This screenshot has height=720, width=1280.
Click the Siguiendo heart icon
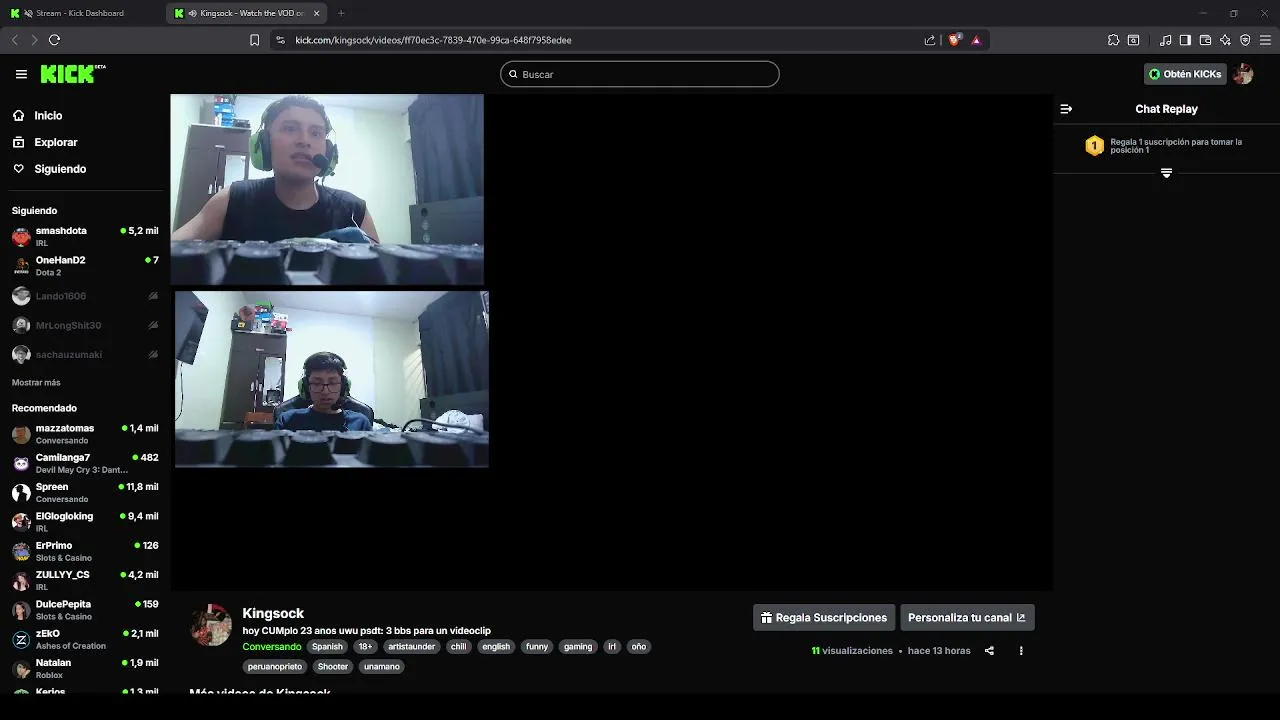[18, 169]
